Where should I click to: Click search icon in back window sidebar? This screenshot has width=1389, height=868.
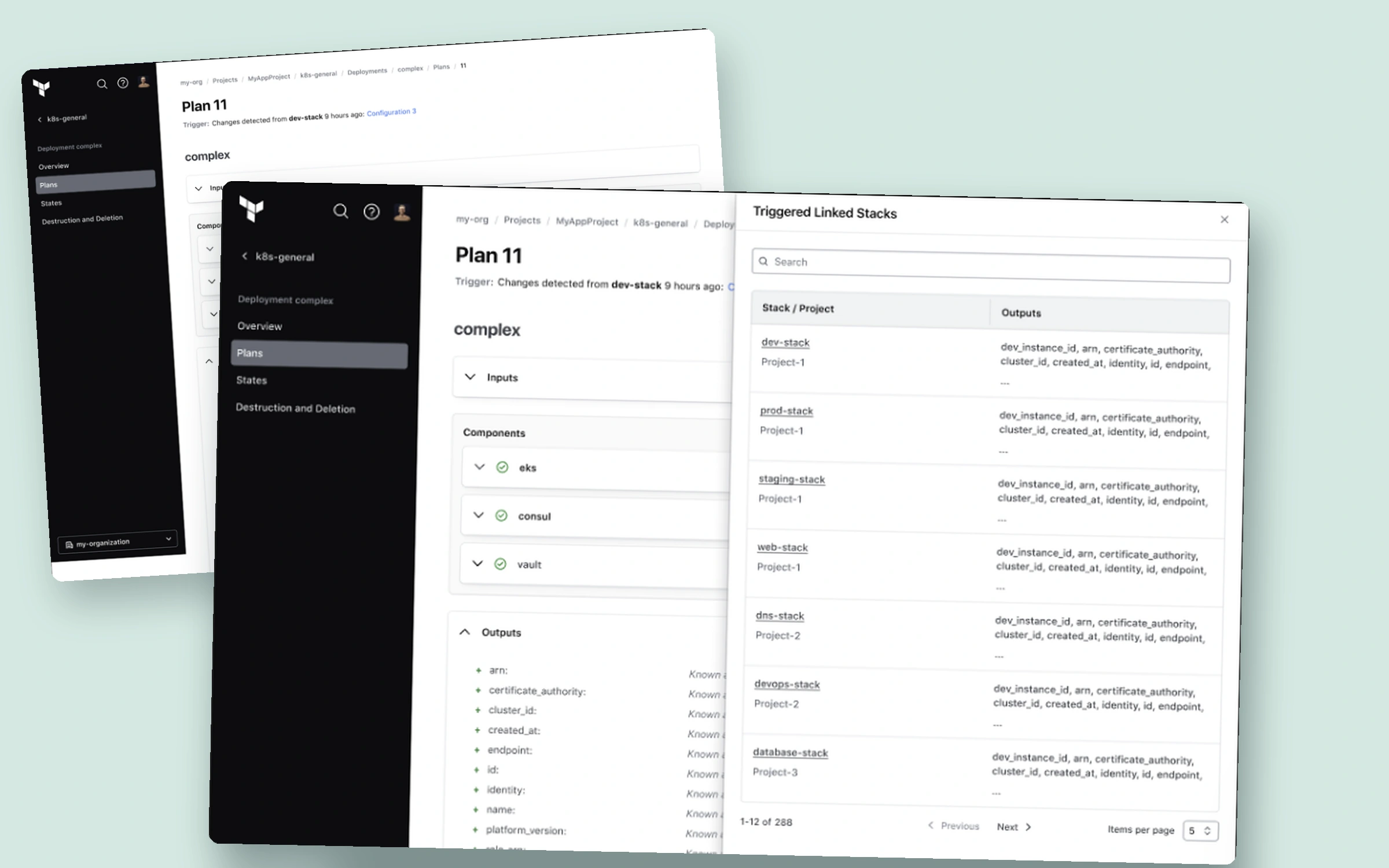(102, 84)
